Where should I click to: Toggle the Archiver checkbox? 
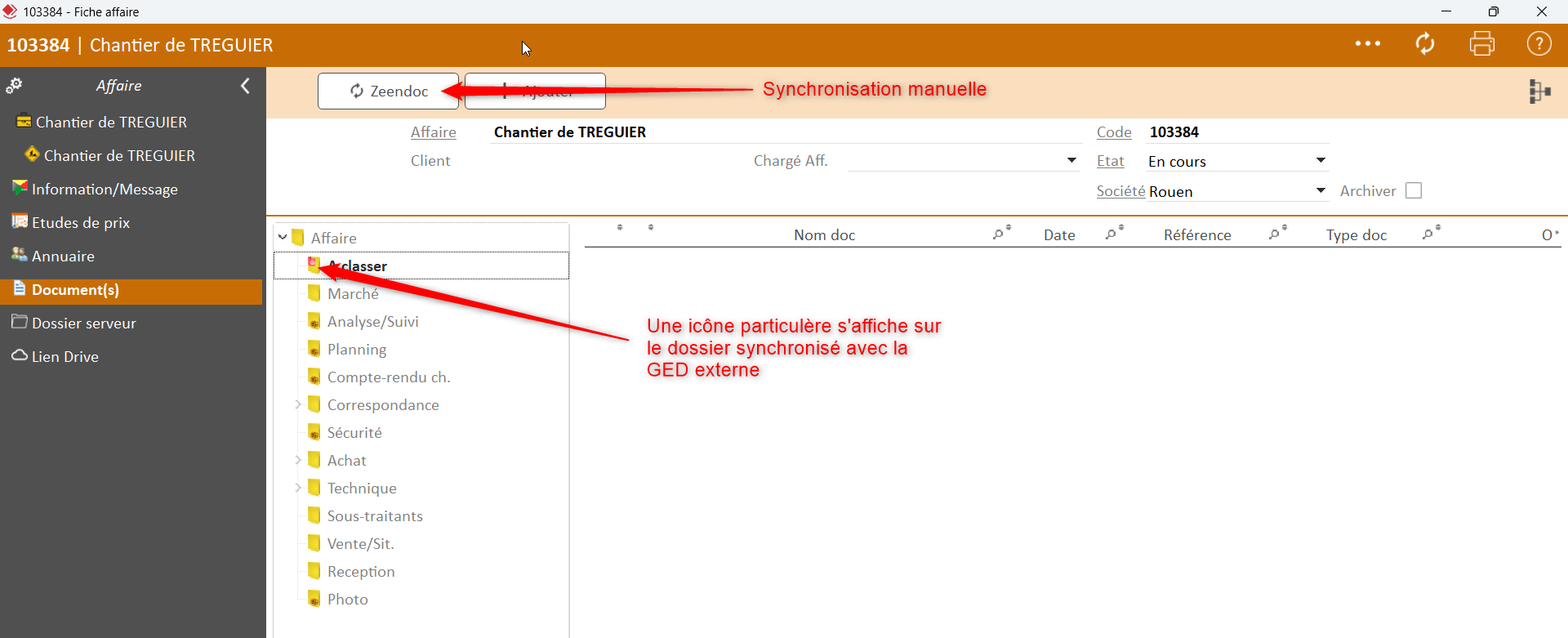pos(1414,190)
